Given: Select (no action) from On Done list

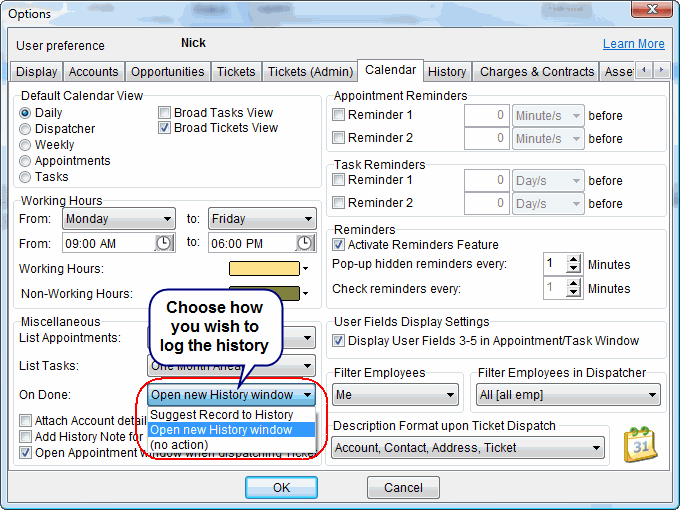Looking at the screenshot, I should [x=179, y=445].
